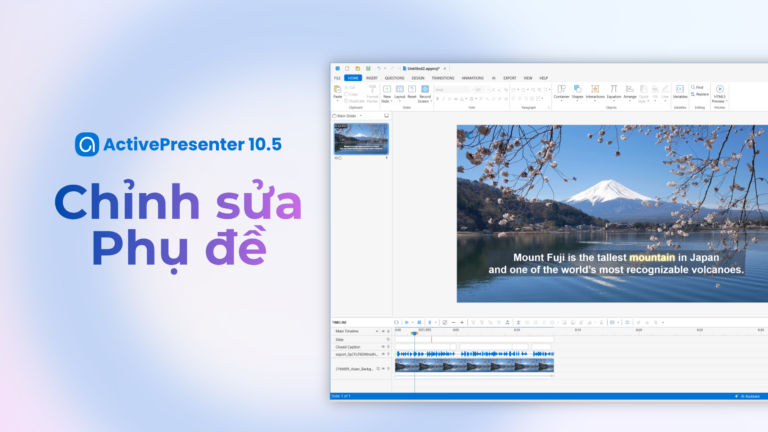
Task: Click the Replace button
Action: pos(700,94)
